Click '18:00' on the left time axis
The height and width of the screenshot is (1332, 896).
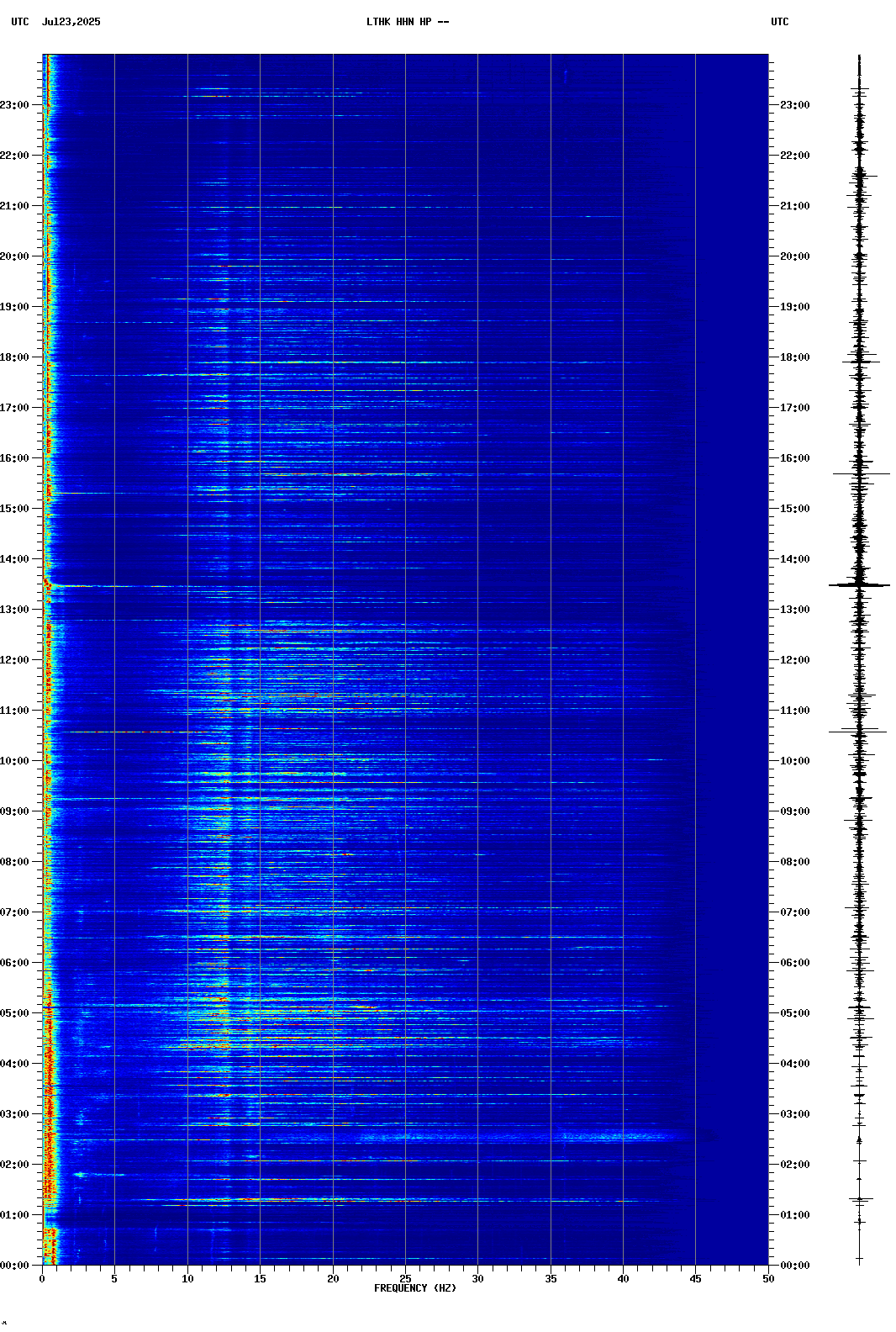14,357
